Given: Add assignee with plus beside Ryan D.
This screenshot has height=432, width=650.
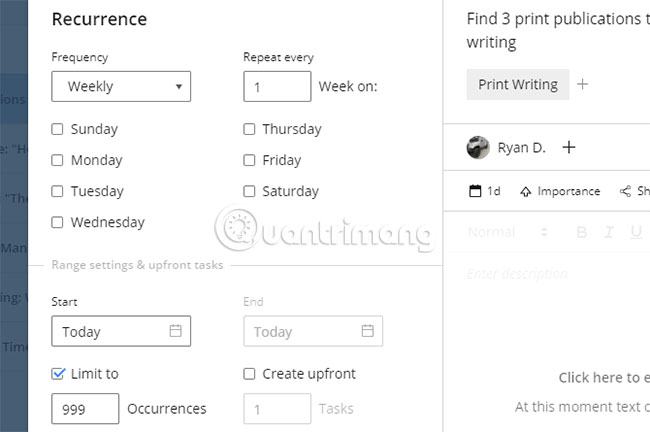Looking at the screenshot, I should click(569, 148).
